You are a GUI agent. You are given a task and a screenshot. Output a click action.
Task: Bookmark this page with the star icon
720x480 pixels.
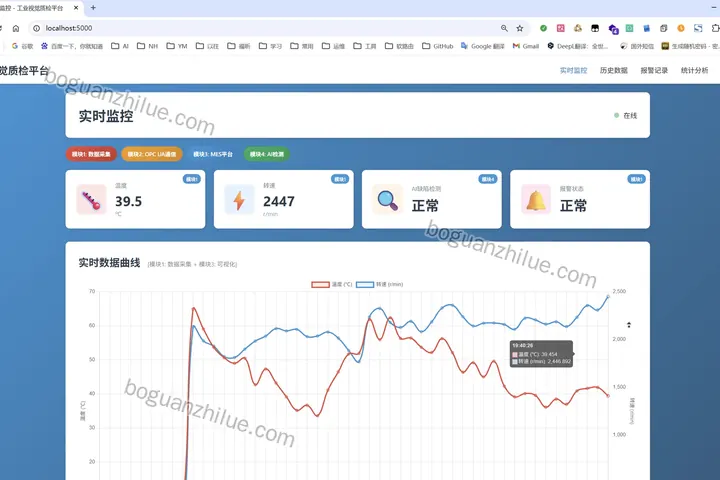[520, 28]
